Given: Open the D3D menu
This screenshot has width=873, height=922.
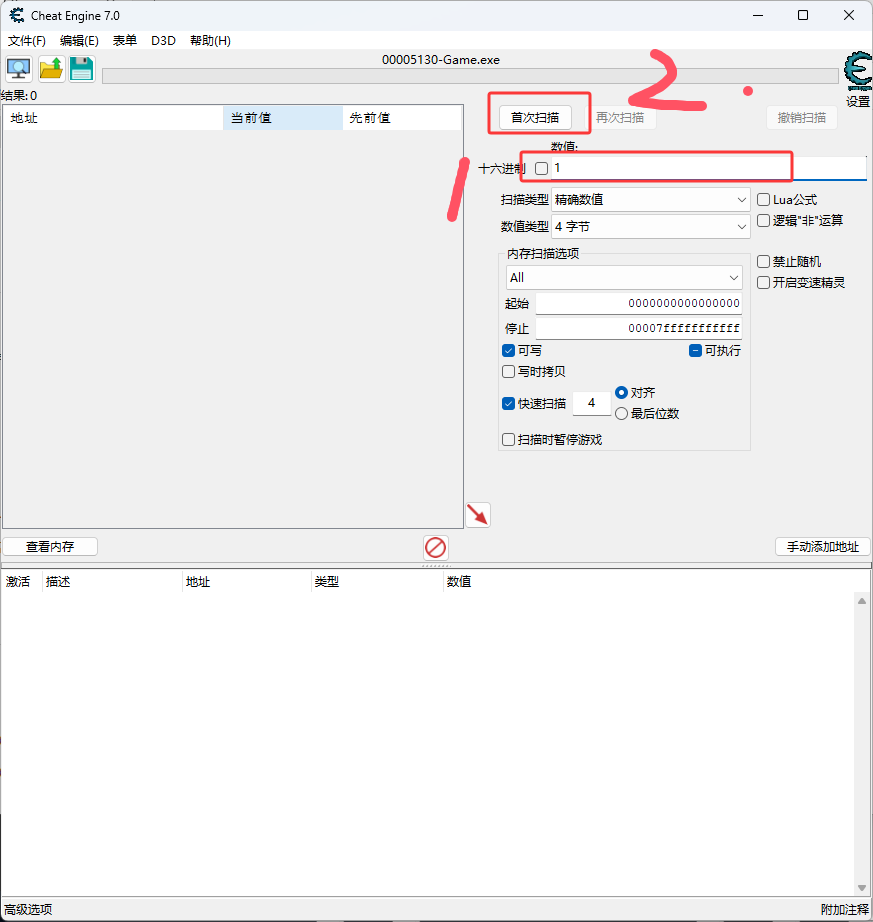Looking at the screenshot, I should coord(163,41).
